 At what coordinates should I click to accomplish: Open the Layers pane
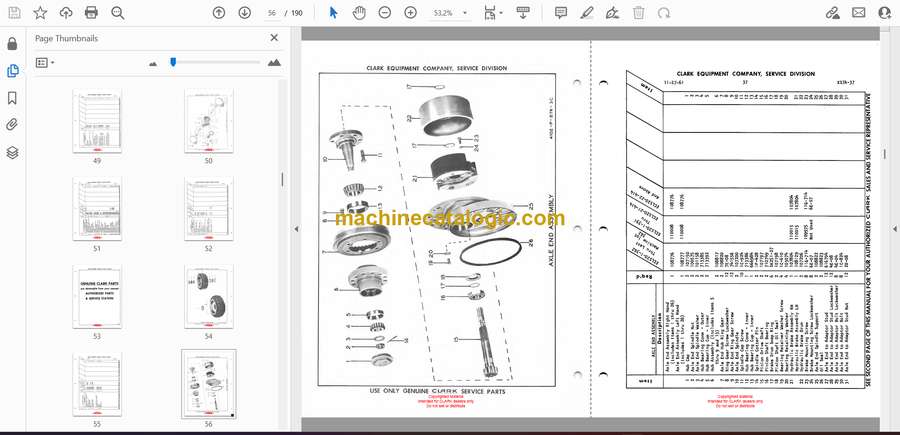(x=12, y=152)
